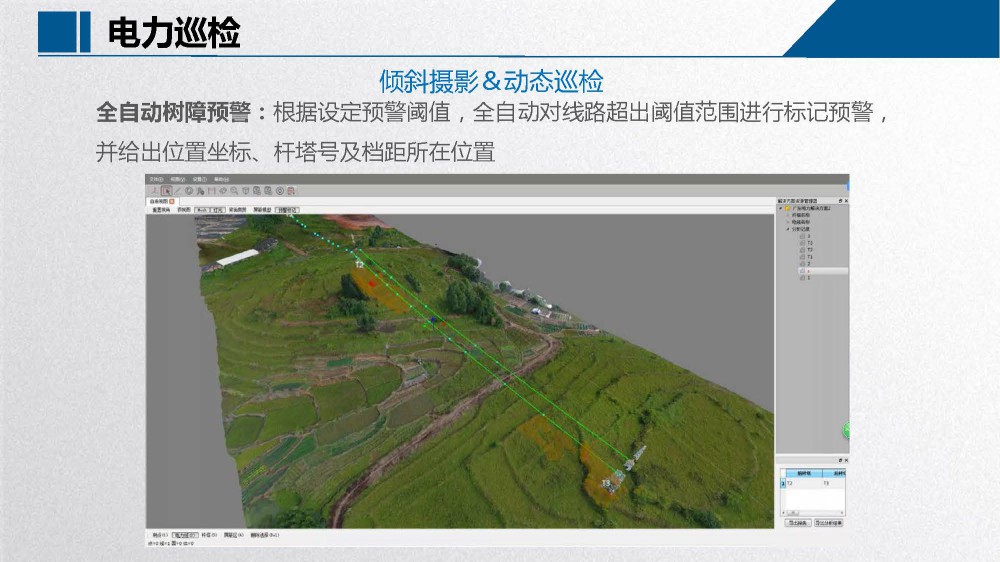
Task: Float the solution manager panel
Action: tap(840, 201)
